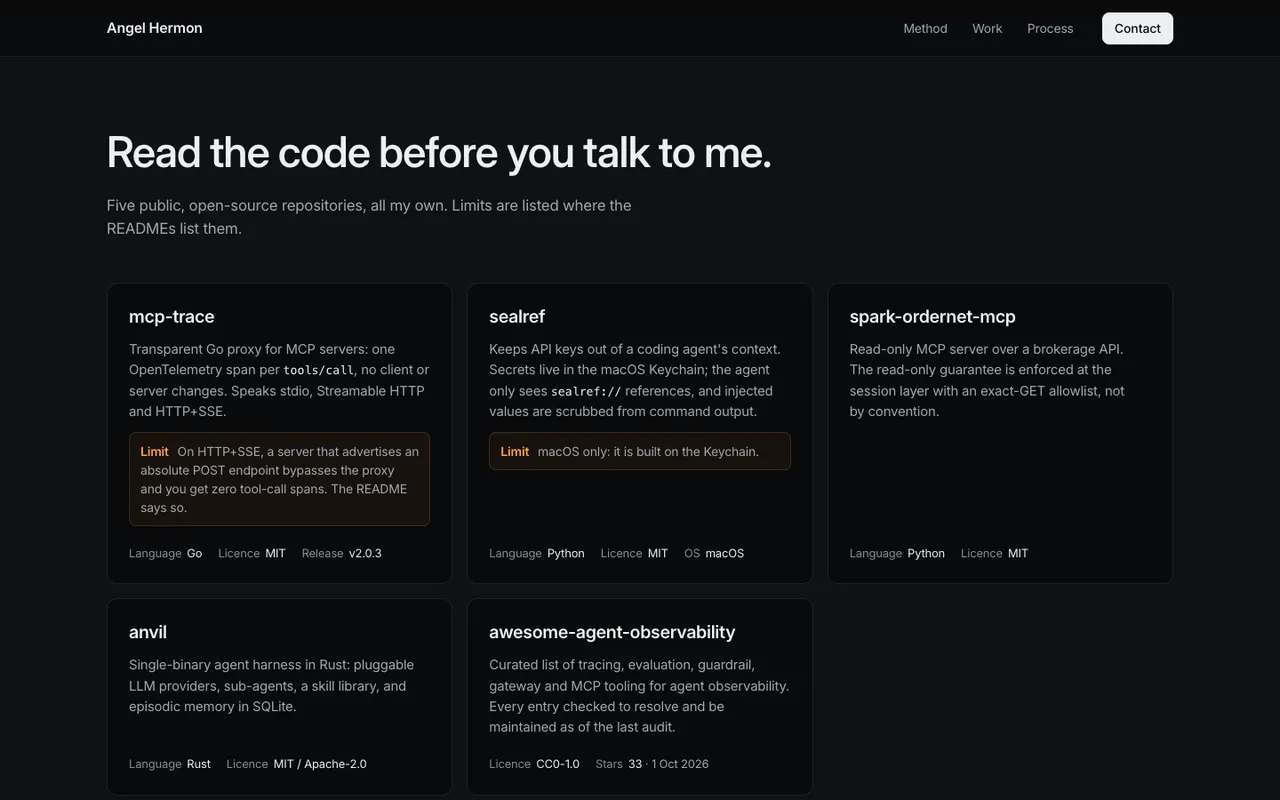Click the stars count "33 · 1 Oct 2026"
This screenshot has height=800, width=1280.
point(668,764)
